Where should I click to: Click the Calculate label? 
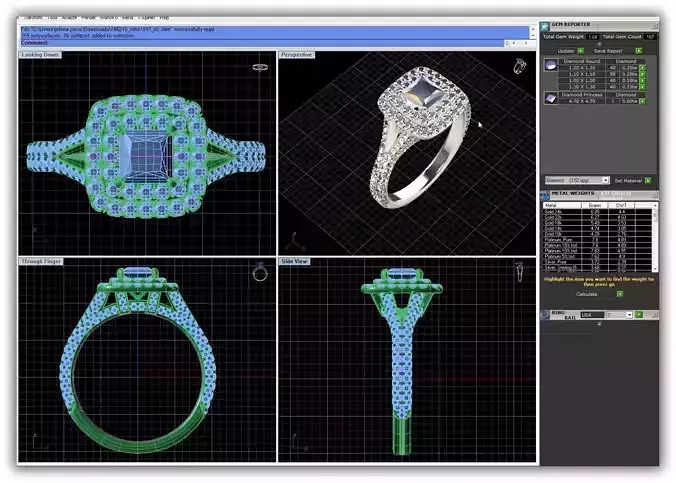pos(587,294)
